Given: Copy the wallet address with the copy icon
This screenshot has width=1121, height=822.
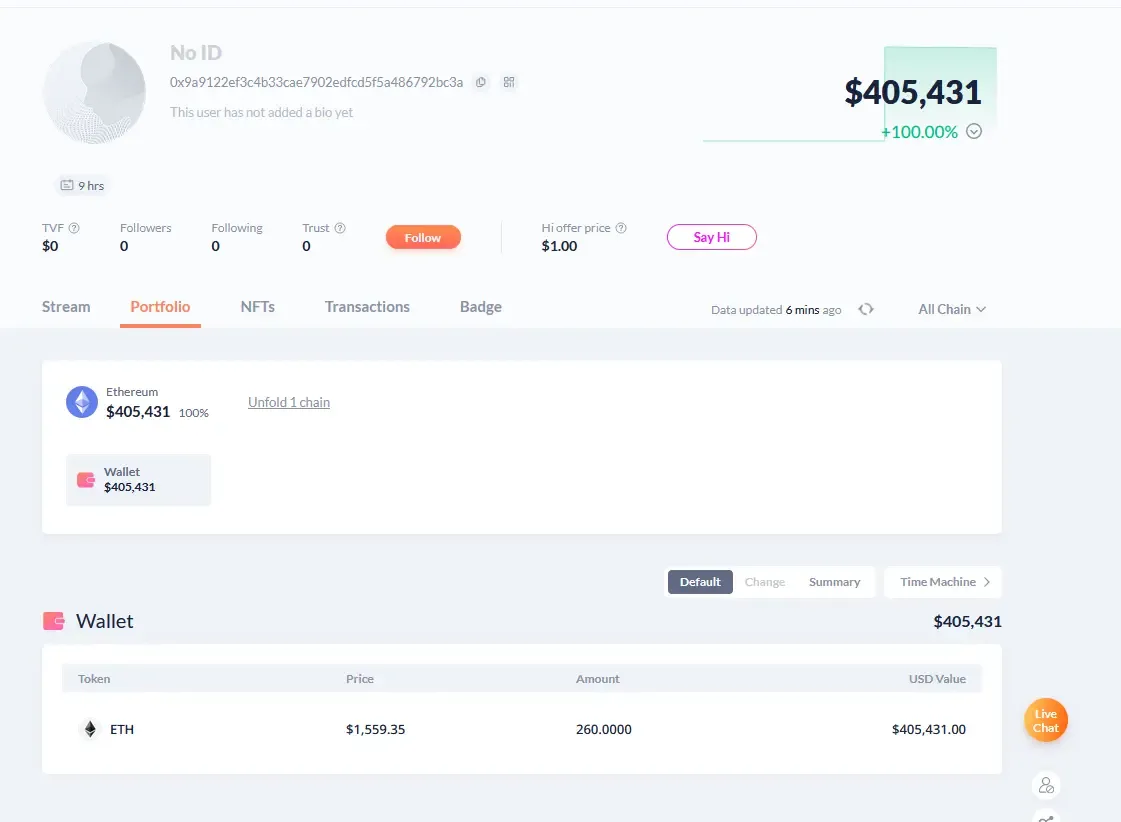Looking at the screenshot, I should 481,82.
